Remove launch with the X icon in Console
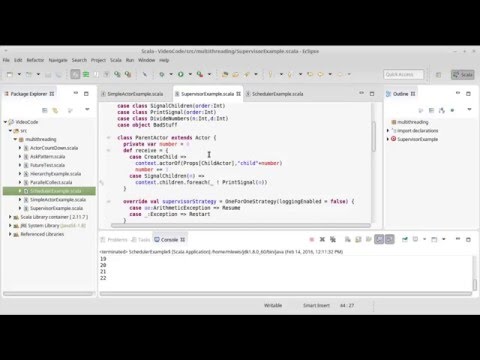This screenshot has height=360, width=480. [322, 239]
